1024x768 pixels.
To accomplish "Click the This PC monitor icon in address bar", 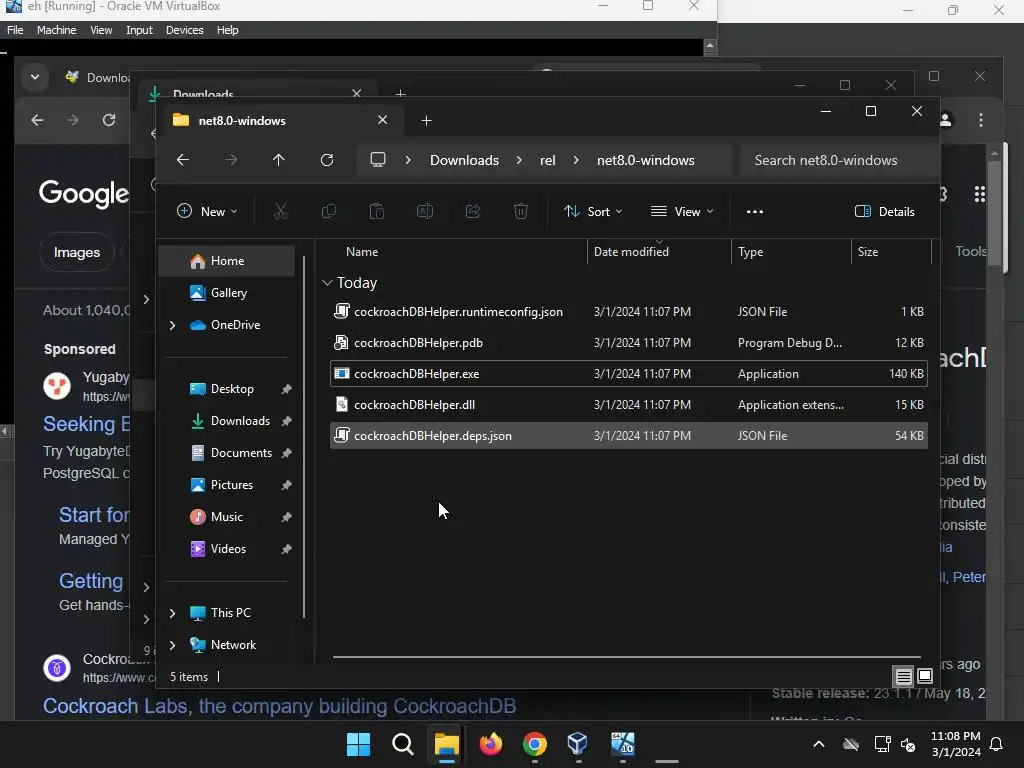I will [x=377, y=159].
